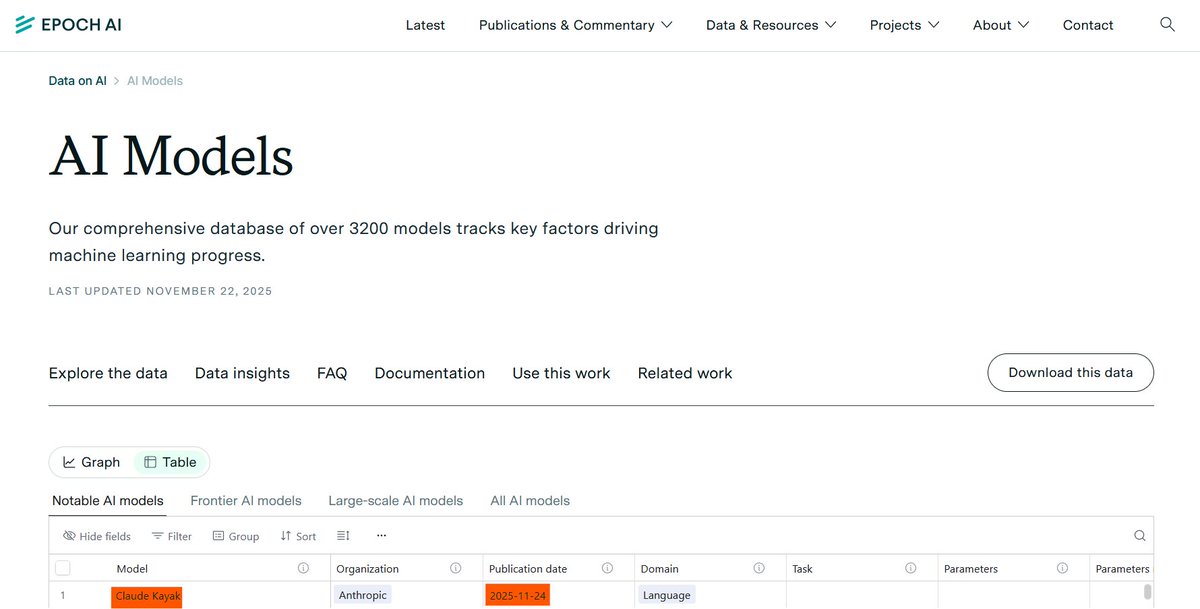Expand the Projects dropdown menu
1200x609 pixels.
[x=904, y=24]
